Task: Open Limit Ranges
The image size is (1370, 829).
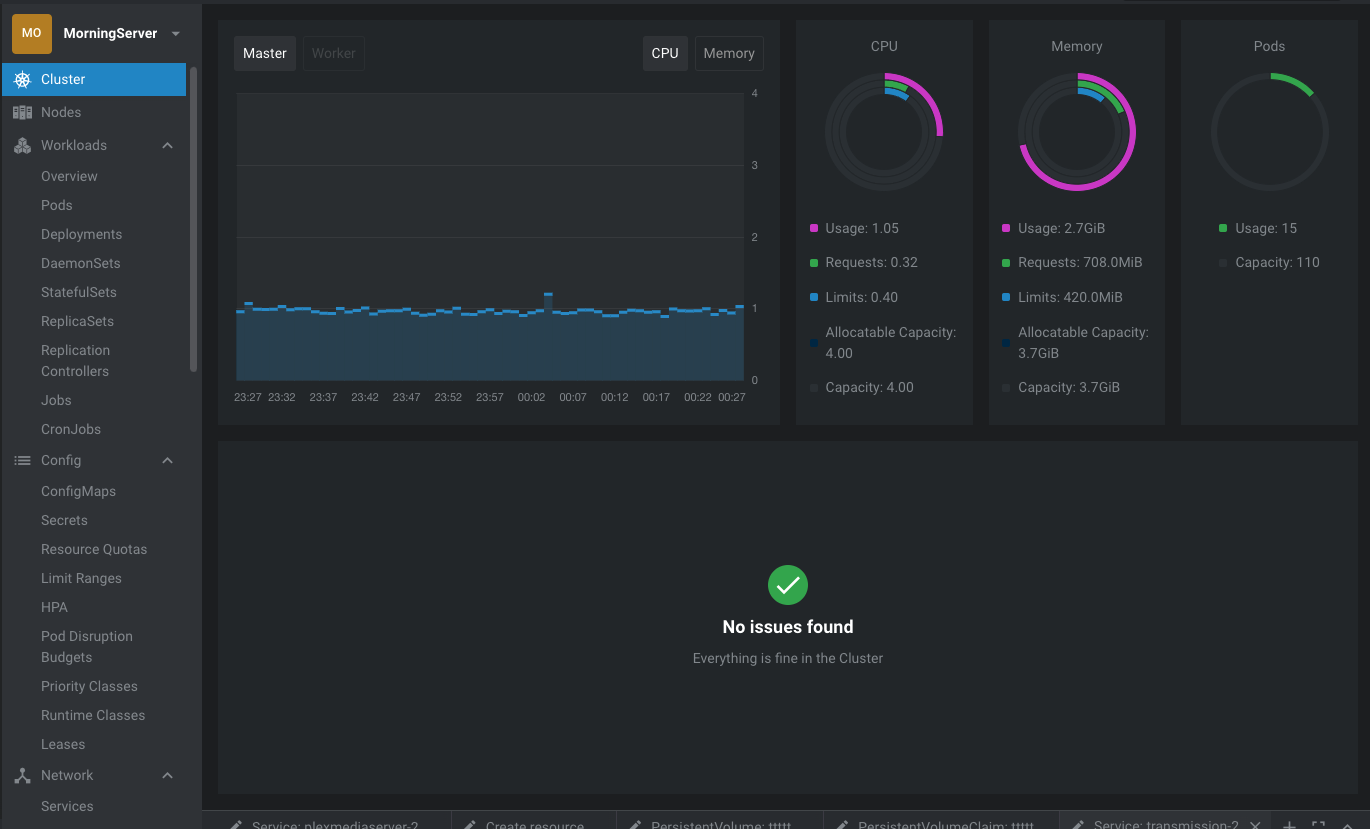Action: click(81, 578)
